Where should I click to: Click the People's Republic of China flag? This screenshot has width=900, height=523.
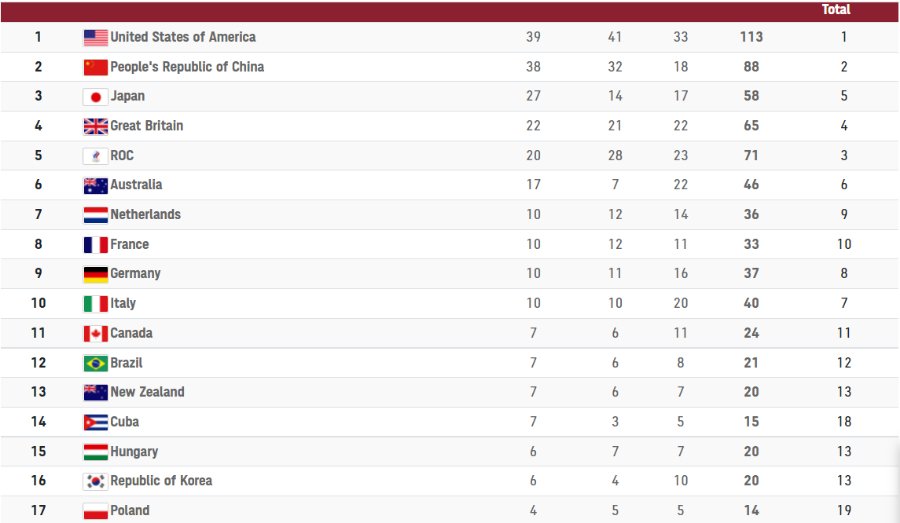click(95, 67)
